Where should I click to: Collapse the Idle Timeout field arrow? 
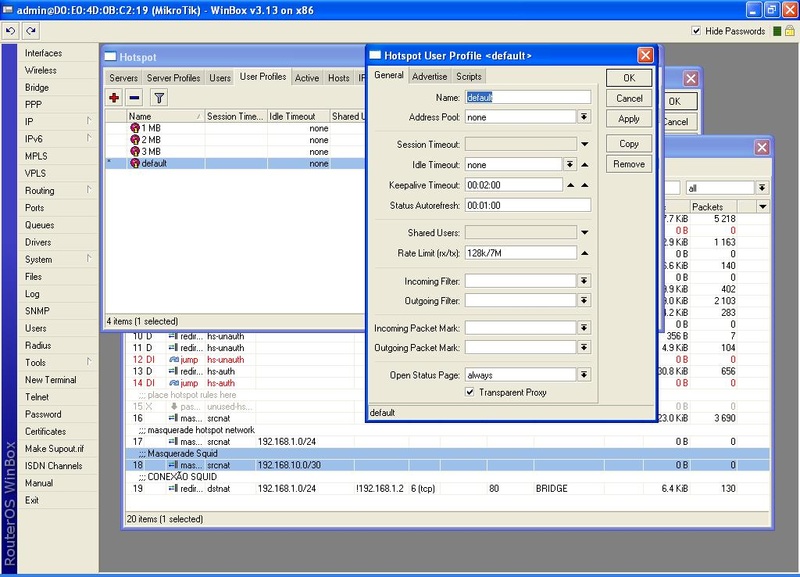click(585, 165)
